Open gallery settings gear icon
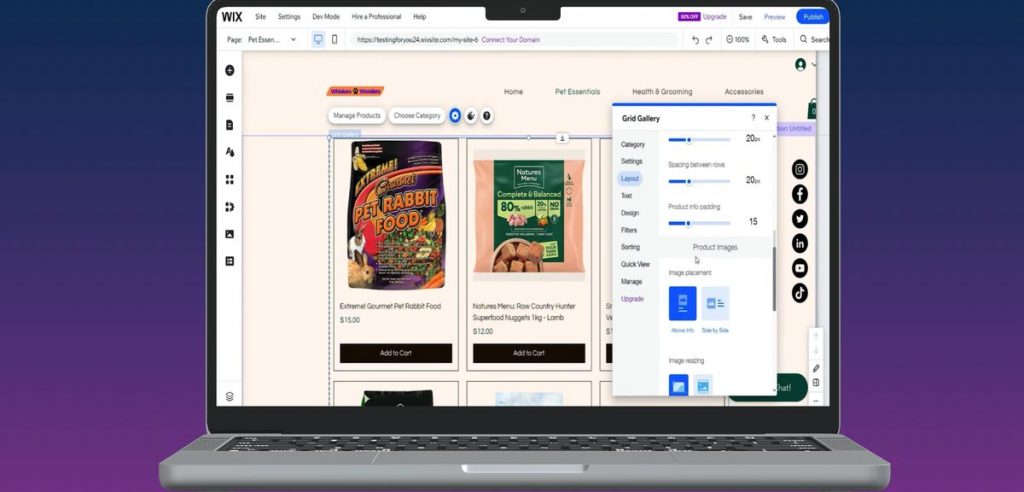The width and height of the screenshot is (1024, 492). (x=455, y=116)
